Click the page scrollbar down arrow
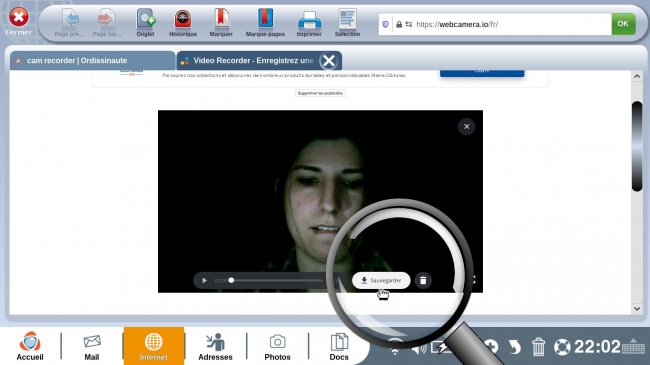The image size is (650, 365). tap(637, 308)
